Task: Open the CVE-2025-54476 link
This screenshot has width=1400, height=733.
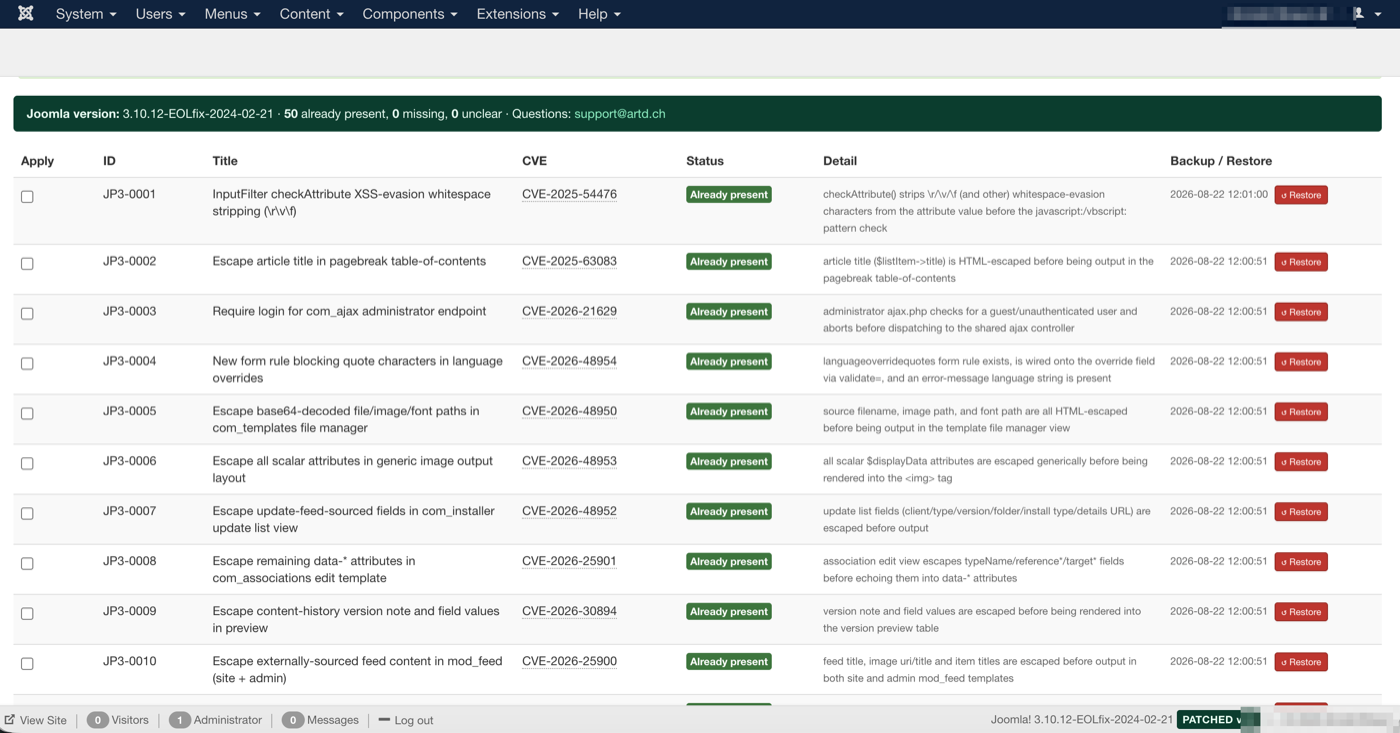Action: 569,194
